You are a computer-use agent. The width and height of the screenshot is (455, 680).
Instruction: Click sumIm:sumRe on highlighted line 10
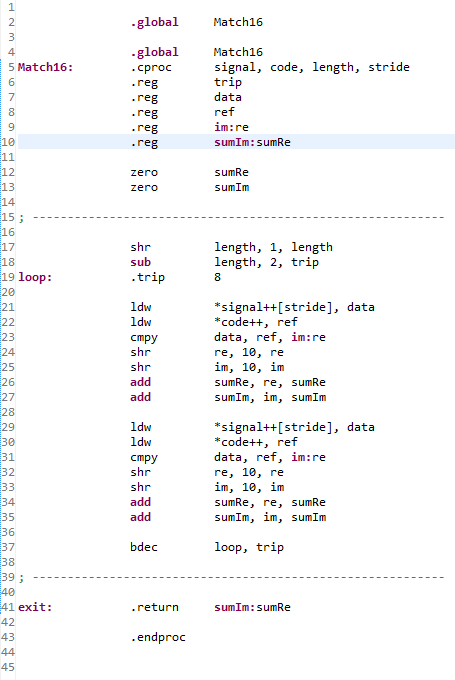click(x=252, y=142)
